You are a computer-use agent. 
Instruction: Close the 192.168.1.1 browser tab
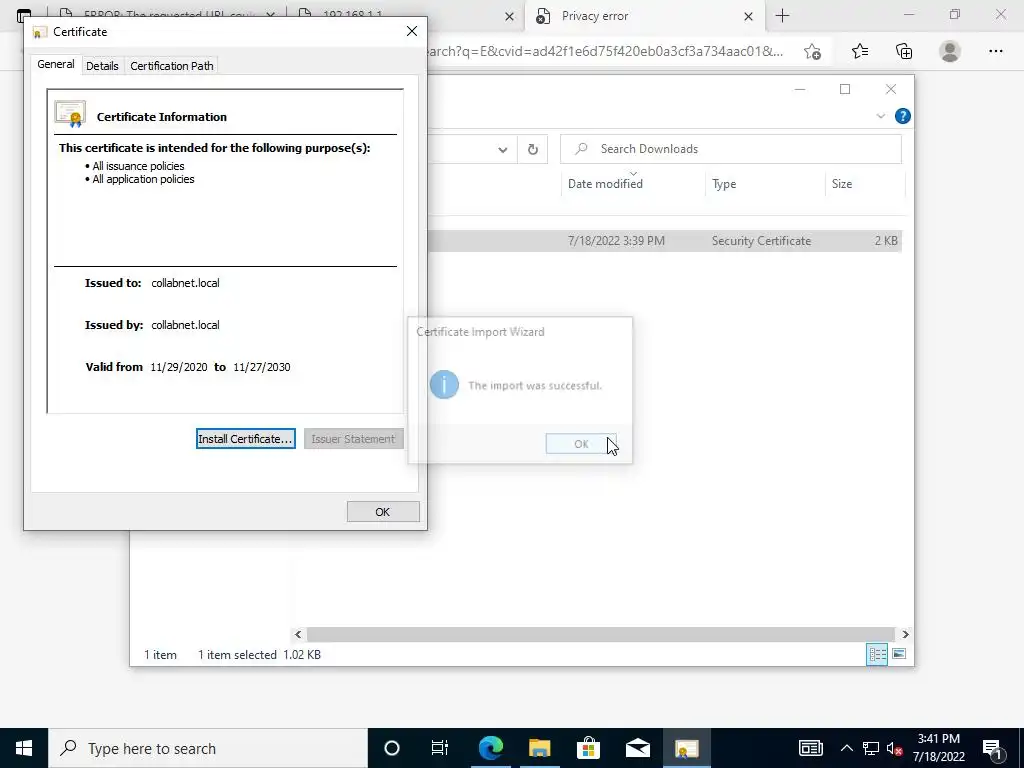tap(509, 16)
